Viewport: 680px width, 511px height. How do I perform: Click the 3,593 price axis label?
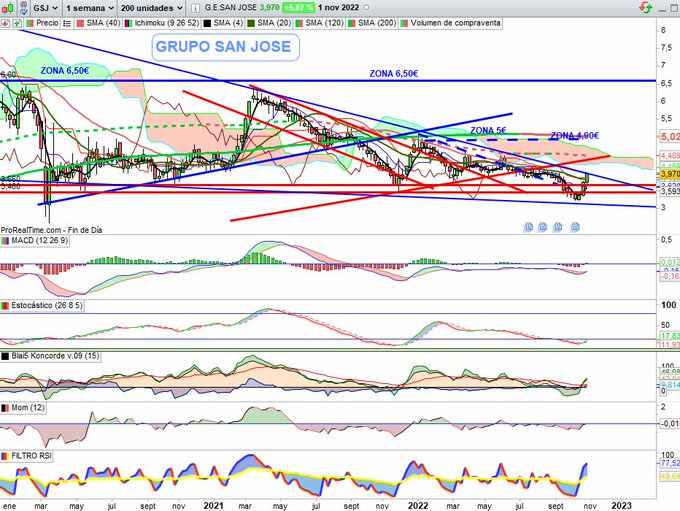point(670,191)
